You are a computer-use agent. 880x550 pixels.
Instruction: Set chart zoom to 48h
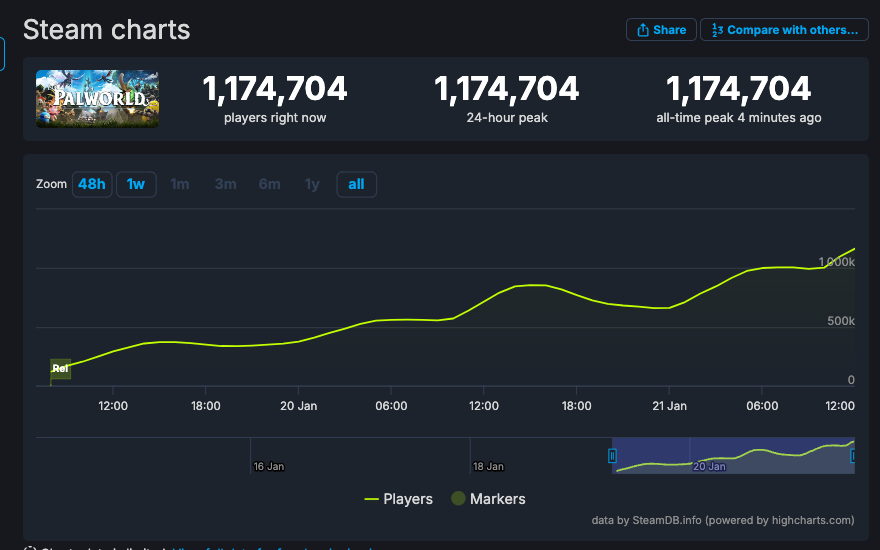92,184
